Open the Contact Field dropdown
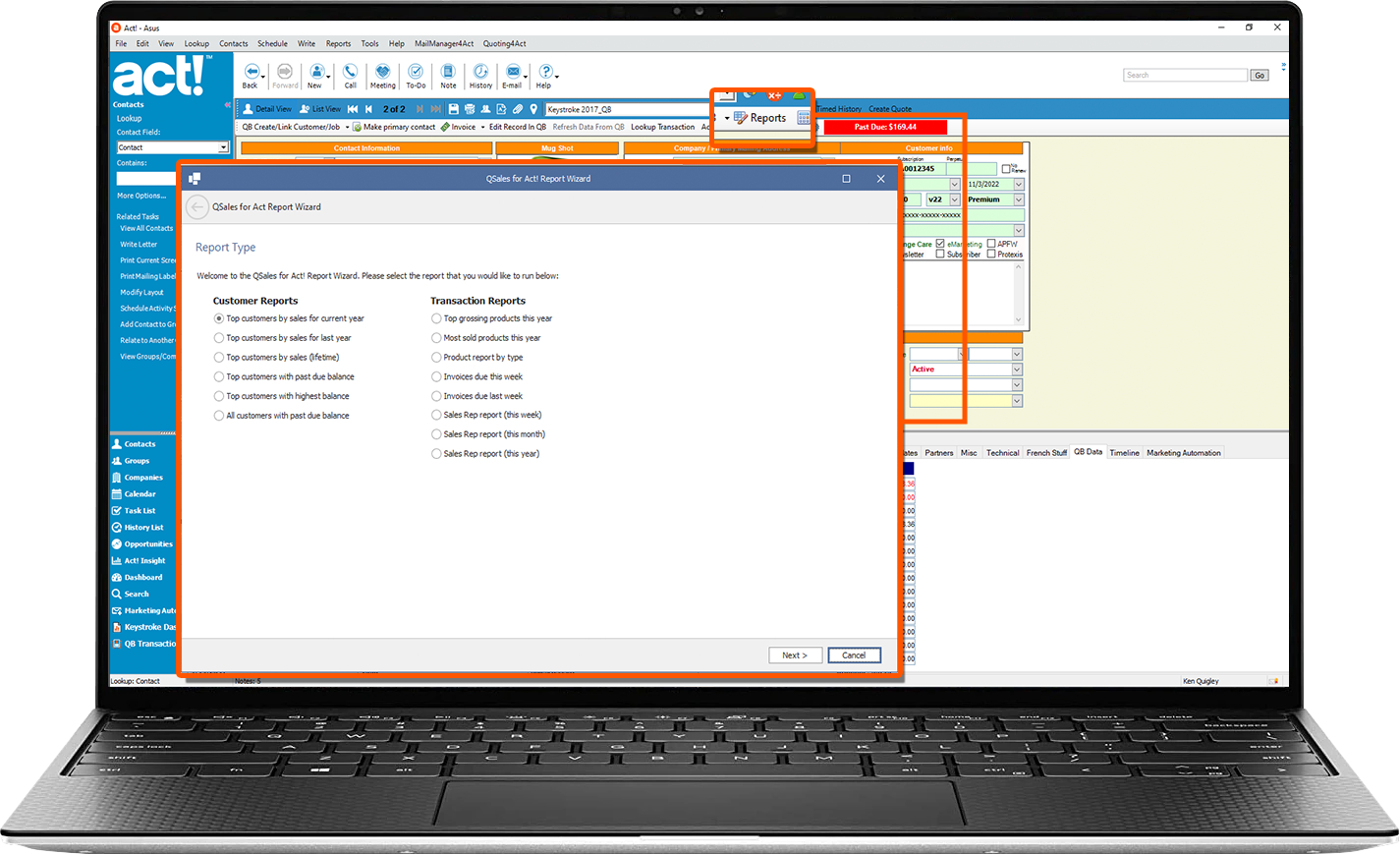This screenshot has width=1400, height=854. 223,147
